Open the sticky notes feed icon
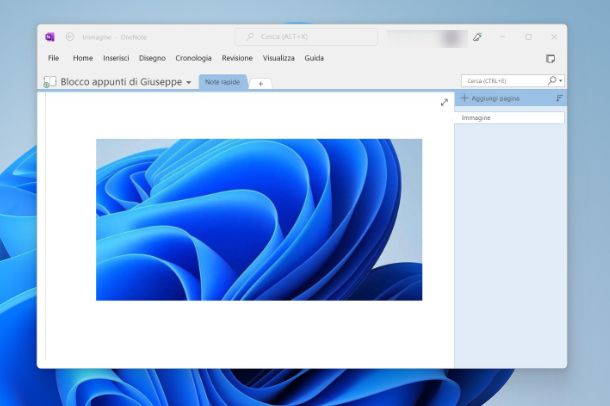 [x=550, y=59]
